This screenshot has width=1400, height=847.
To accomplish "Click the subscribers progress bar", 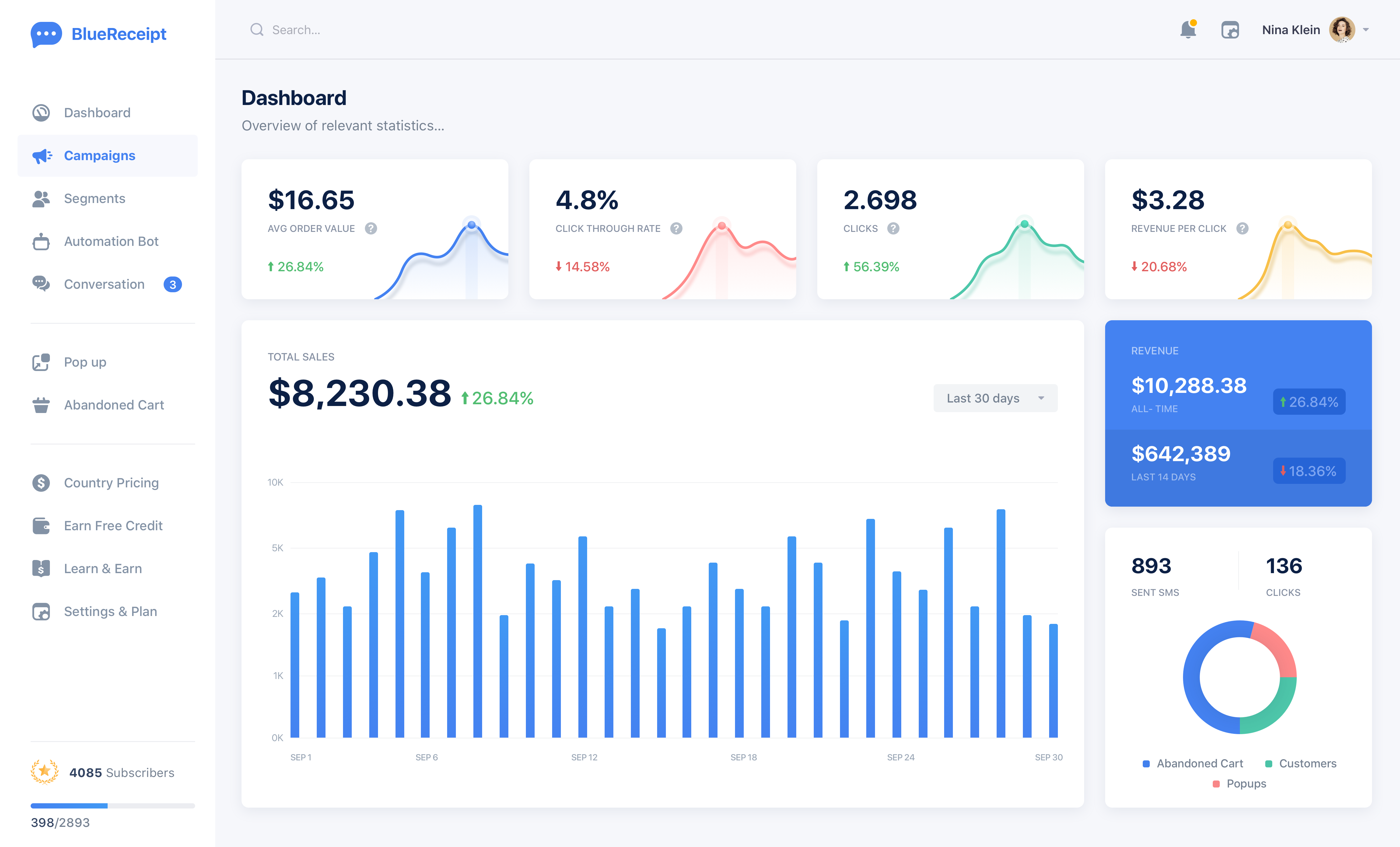I will pos(113,806).
